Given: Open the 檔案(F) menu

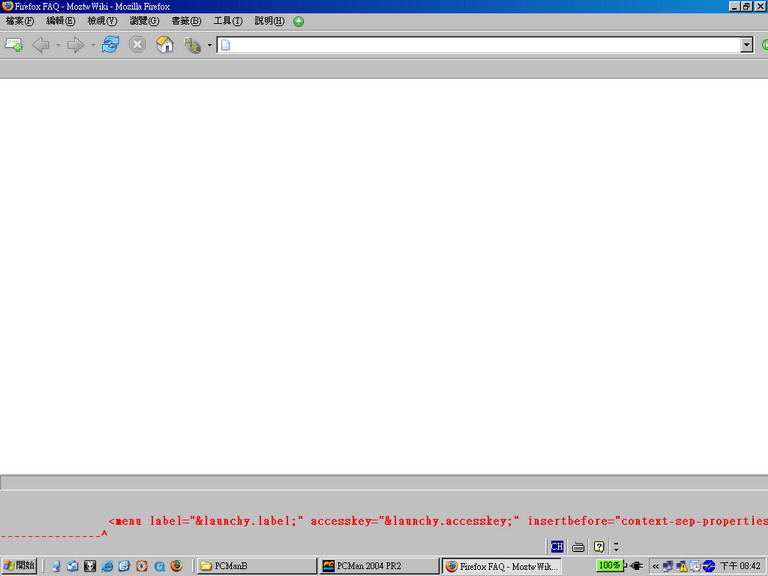Looking at the screenshot, I should 19,21.
